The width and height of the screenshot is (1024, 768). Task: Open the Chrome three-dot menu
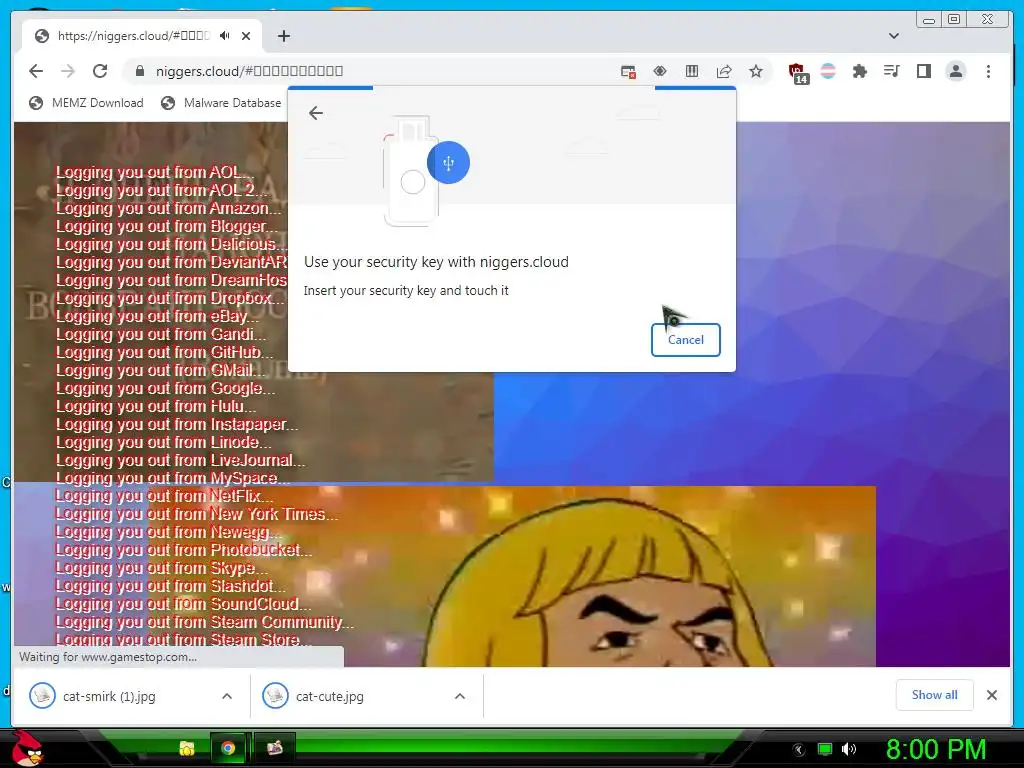989,71
